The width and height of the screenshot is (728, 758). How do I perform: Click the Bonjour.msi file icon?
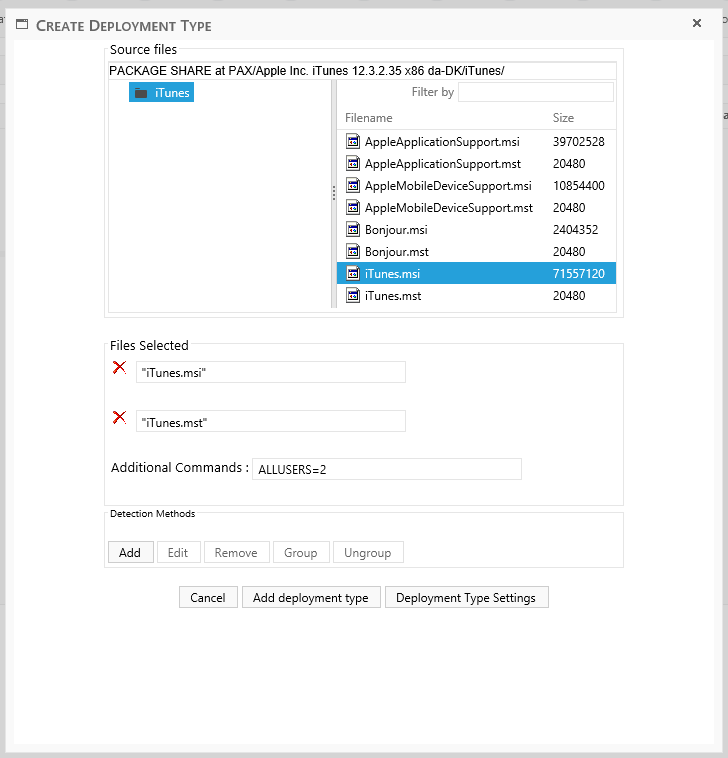pos(352,230)
